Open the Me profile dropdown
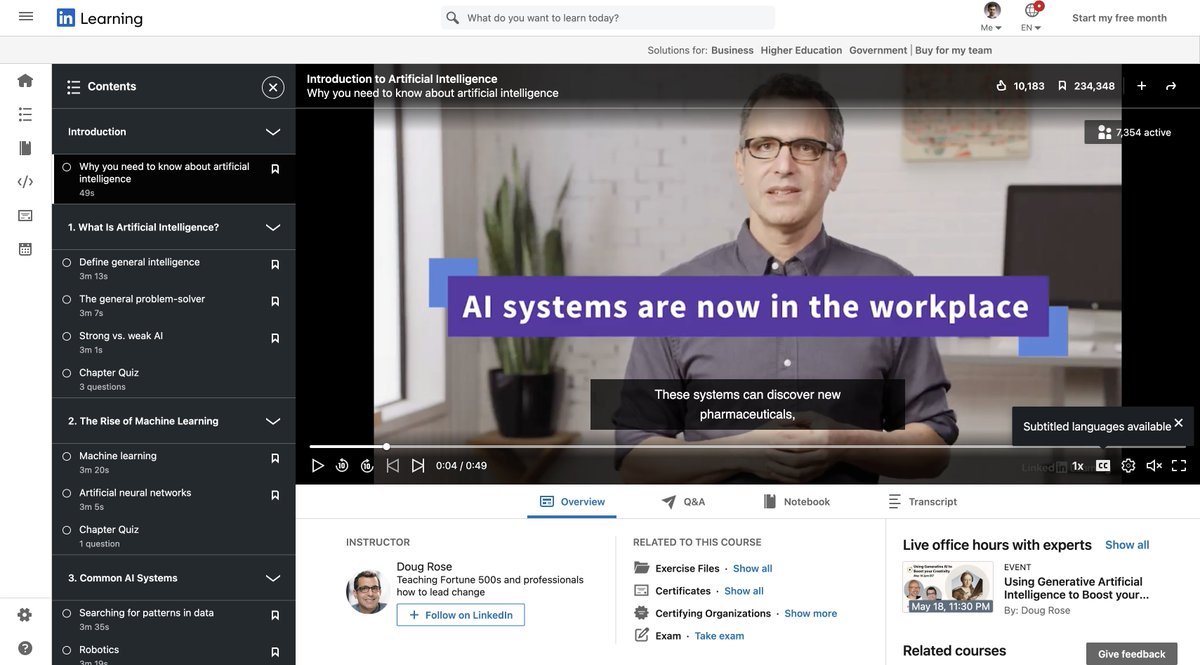1200x665 pixels. pyautogui.click(x=992, y=17)
